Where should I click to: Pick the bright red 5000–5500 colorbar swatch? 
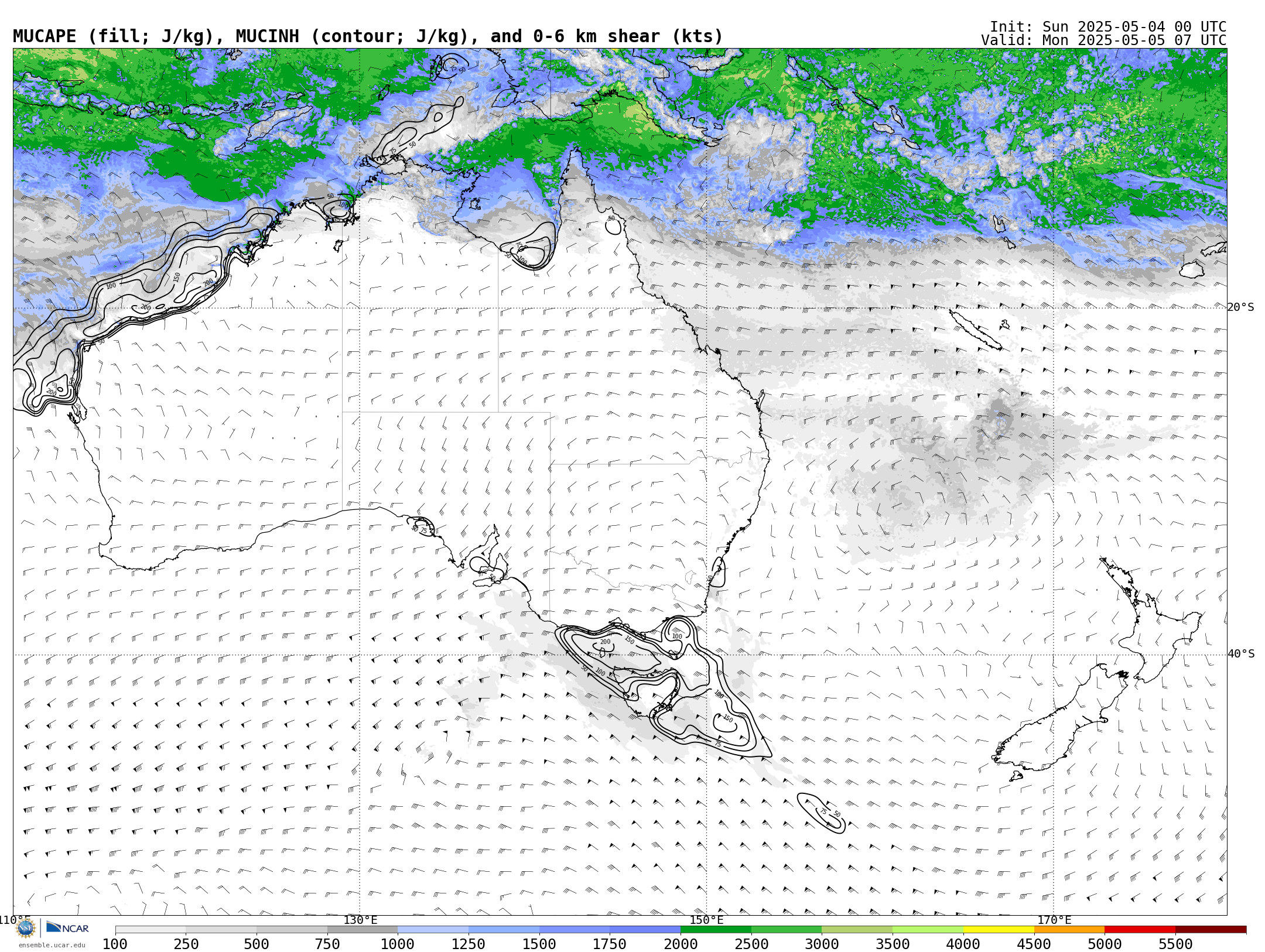[x=1140, y=930]
